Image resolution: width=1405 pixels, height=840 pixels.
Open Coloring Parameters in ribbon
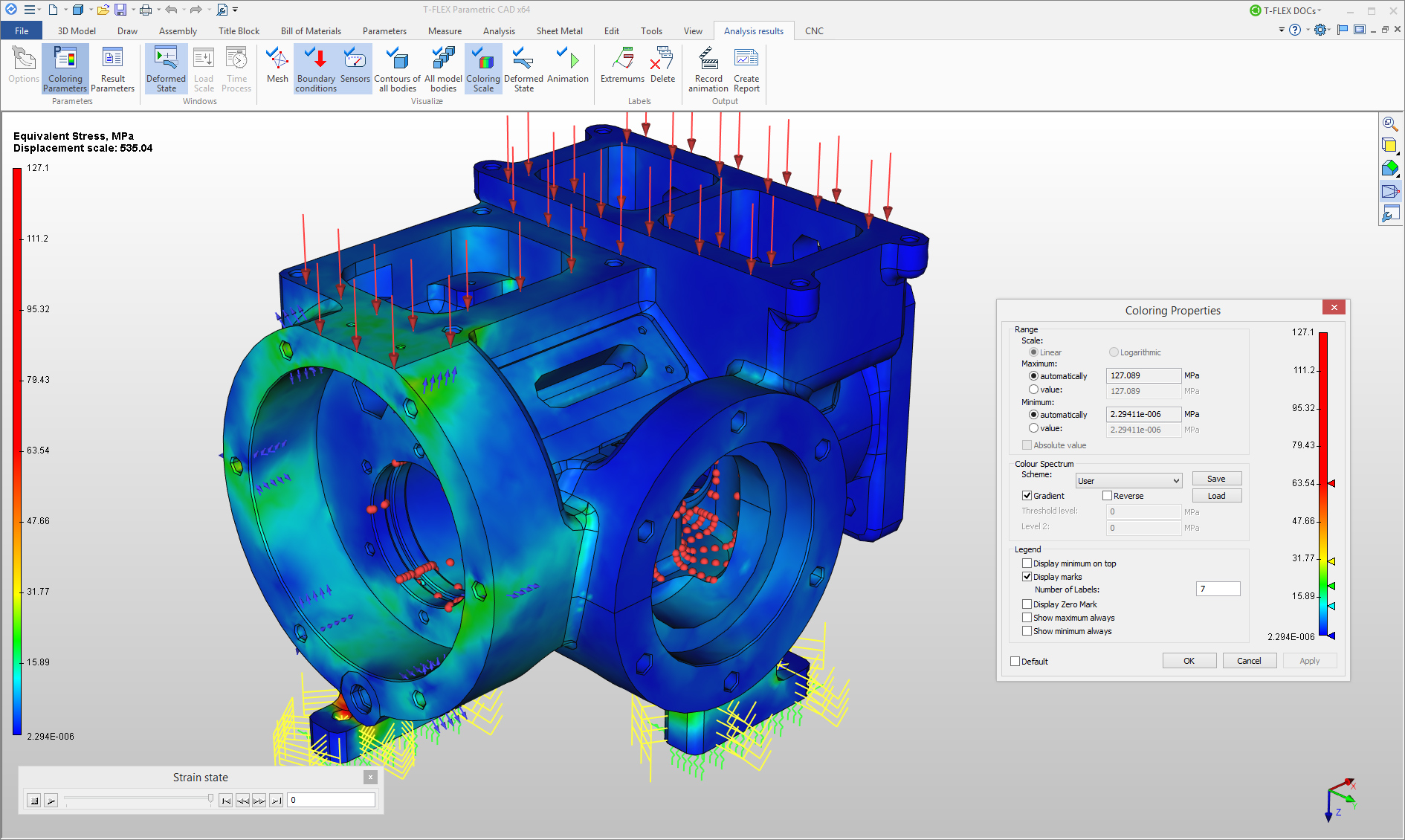coord(65,69)
